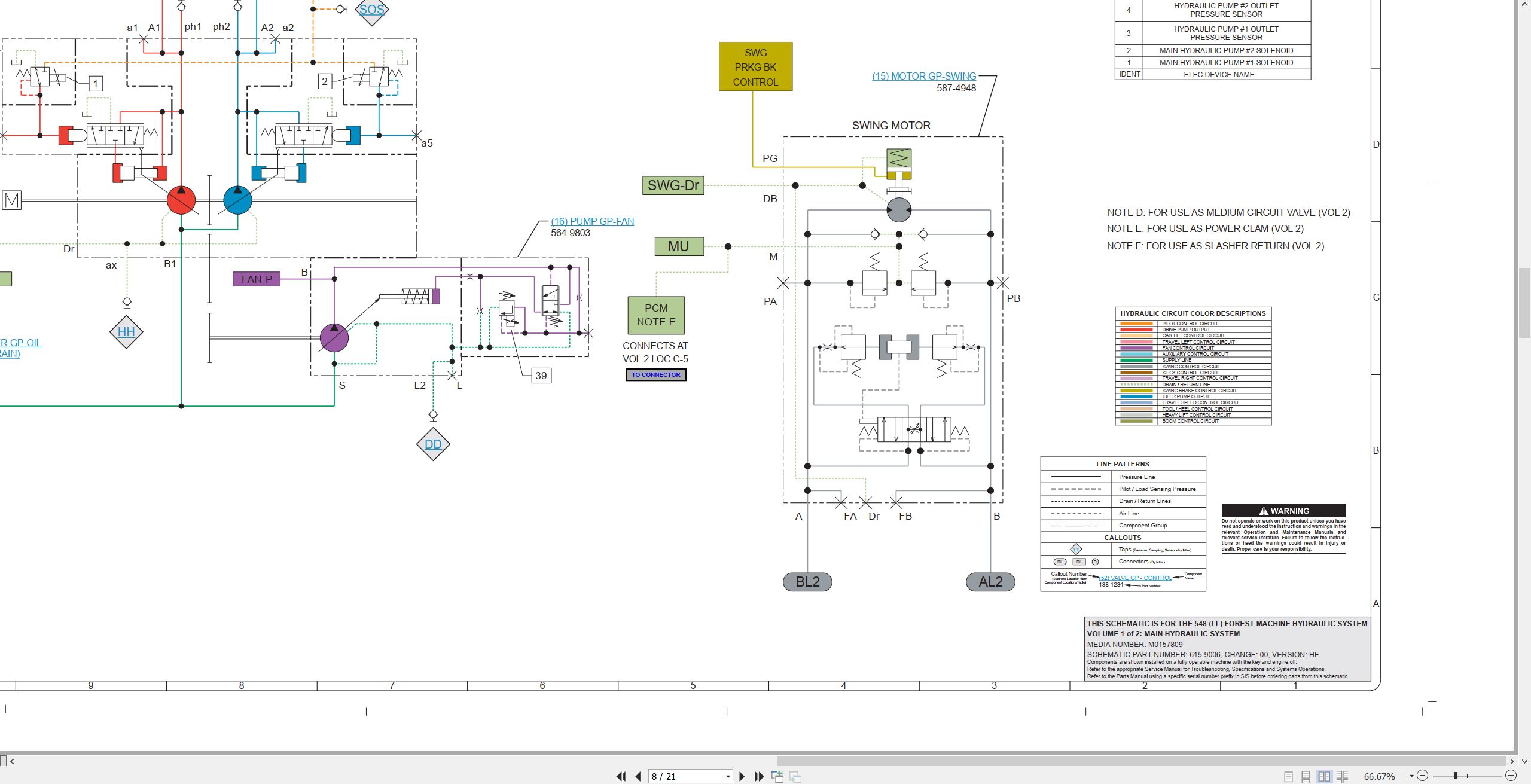
Task: Open the (15) MOTOR GP-SWING link
Action: [924, 76]
